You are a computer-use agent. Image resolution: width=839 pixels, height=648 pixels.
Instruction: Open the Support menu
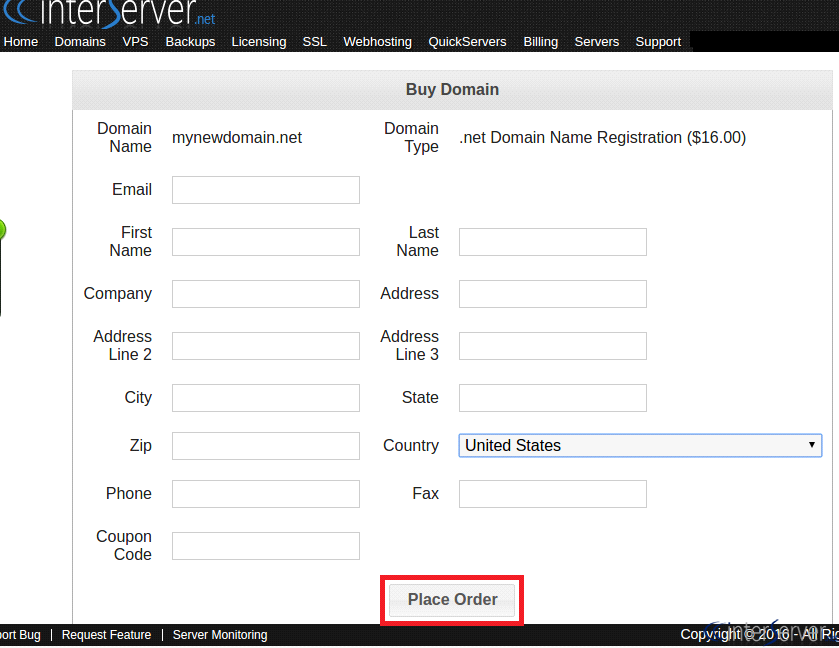click(658, 42)
